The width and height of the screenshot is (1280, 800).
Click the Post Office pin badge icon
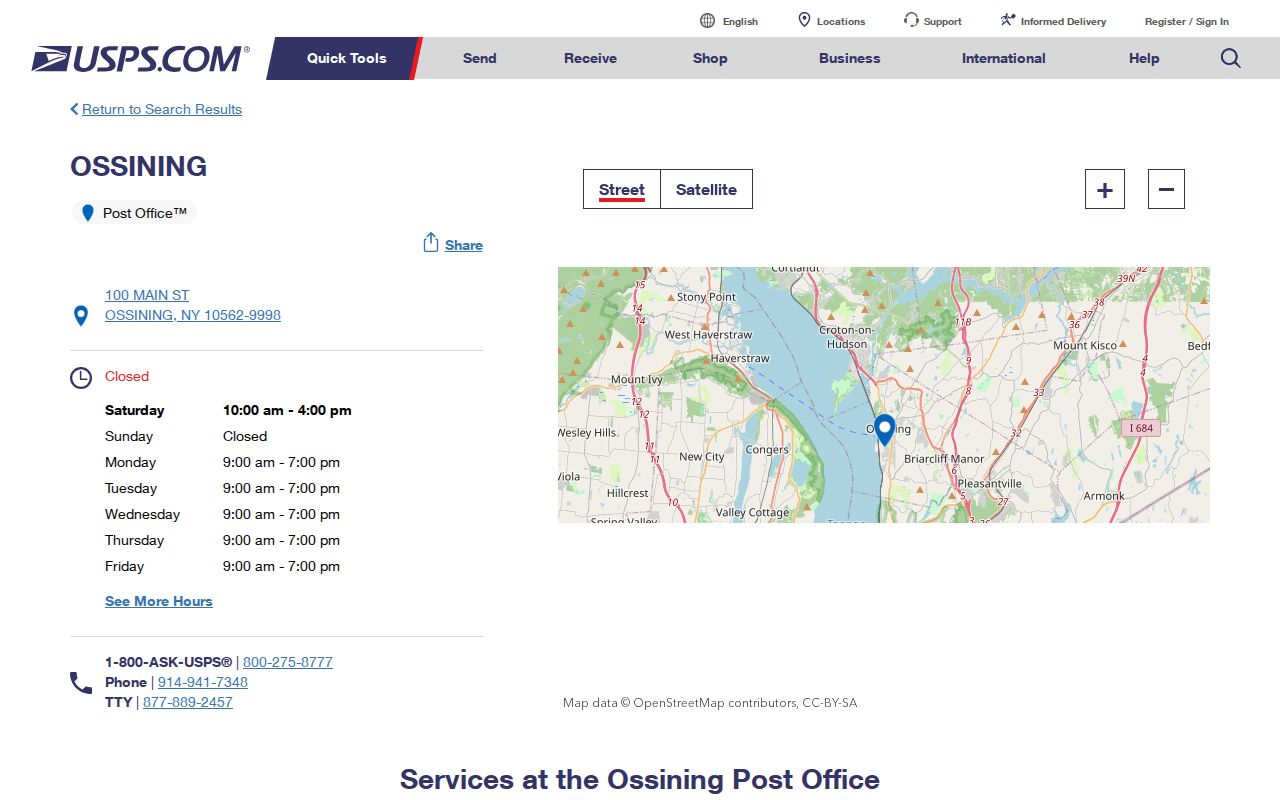point(88,213)
